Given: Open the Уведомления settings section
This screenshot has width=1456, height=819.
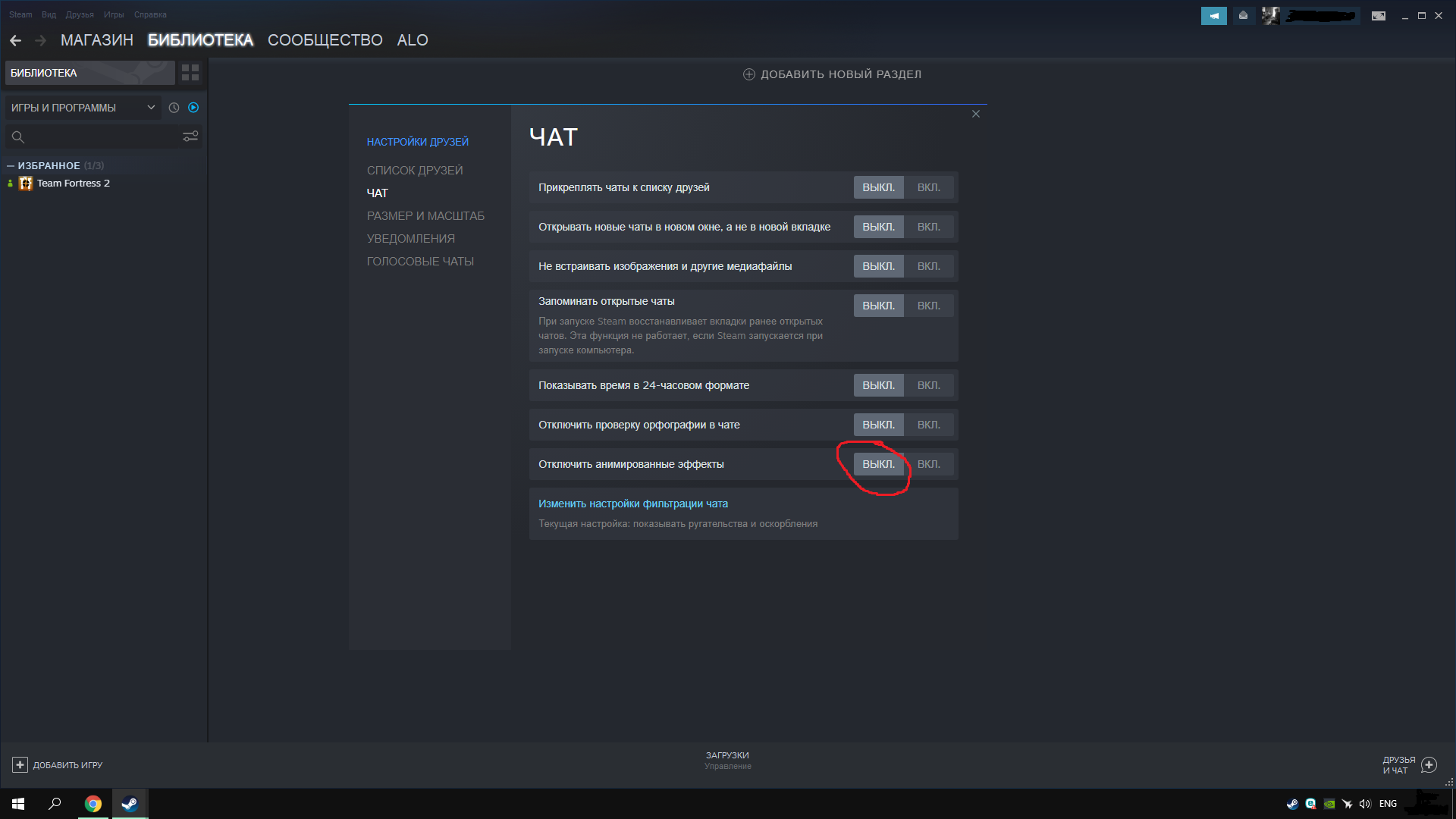Looking at the screenshot, I should click(410, 238).
